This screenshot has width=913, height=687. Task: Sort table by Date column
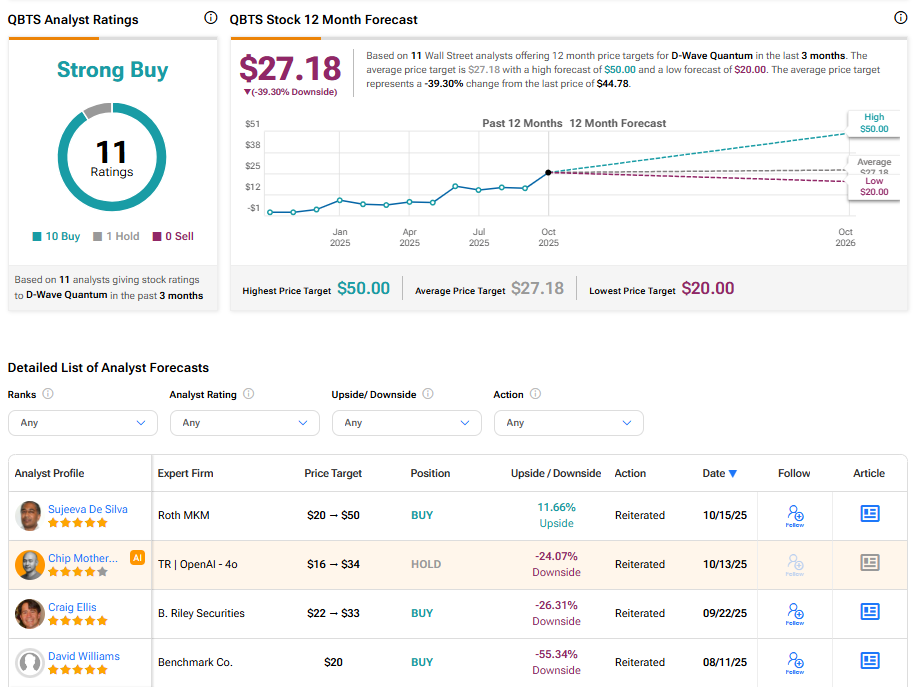719,474
